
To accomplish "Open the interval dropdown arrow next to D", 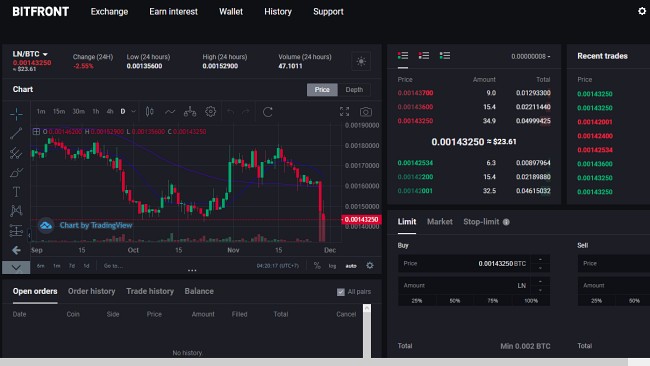I will [133, 111].
